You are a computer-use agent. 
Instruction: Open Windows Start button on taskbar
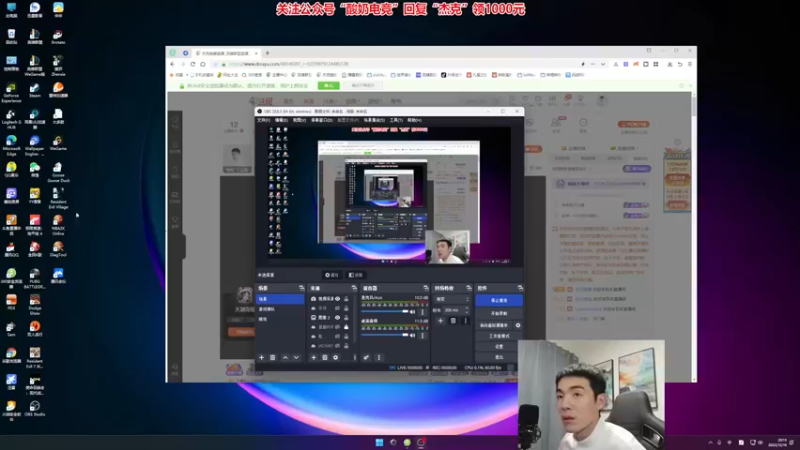pos(379,442)
